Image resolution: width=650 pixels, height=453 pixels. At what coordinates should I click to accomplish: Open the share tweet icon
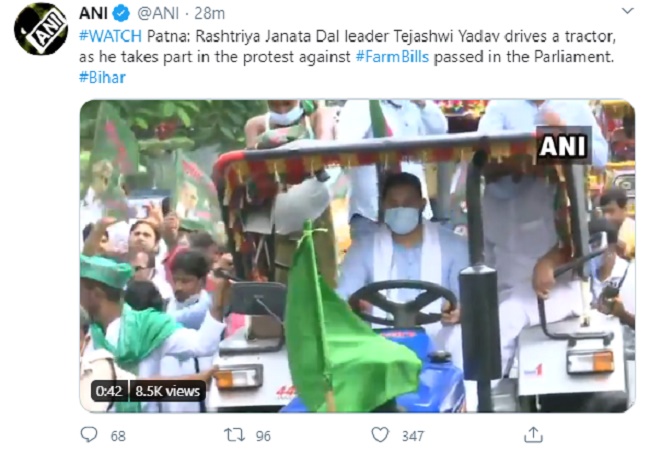[533, 435]
